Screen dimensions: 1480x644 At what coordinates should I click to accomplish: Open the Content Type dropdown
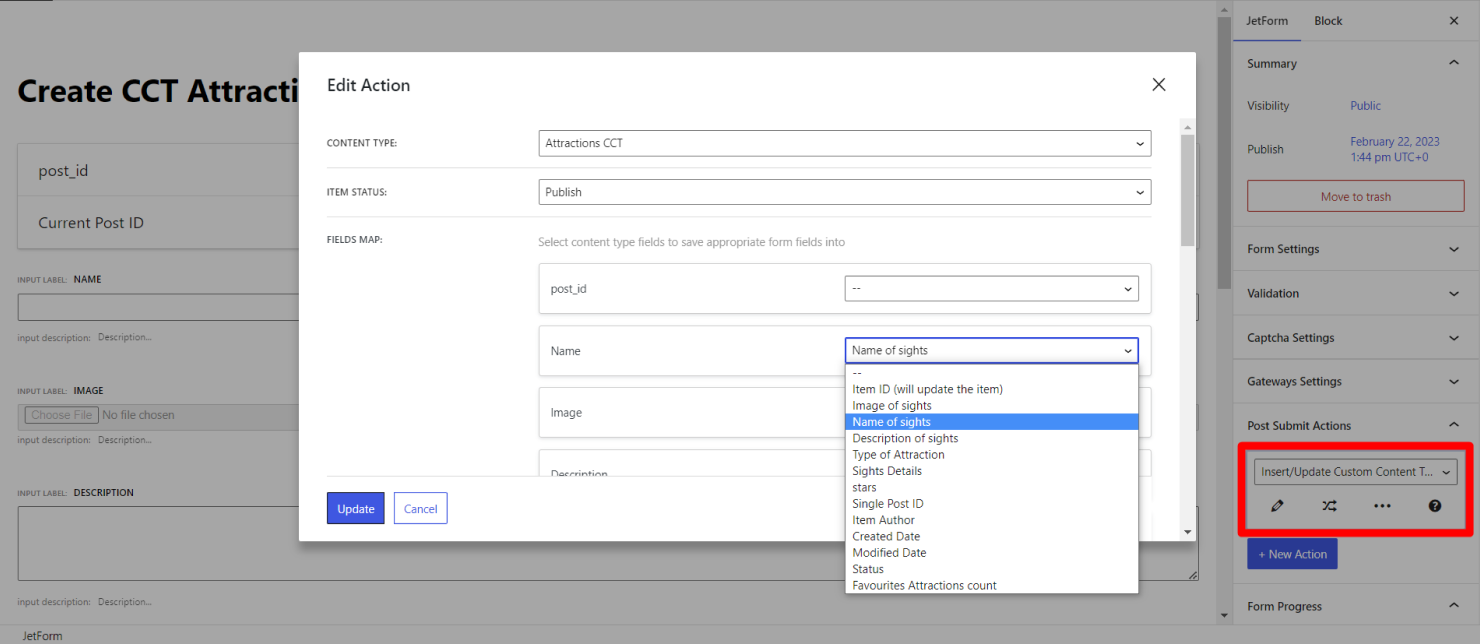(844, 143)
